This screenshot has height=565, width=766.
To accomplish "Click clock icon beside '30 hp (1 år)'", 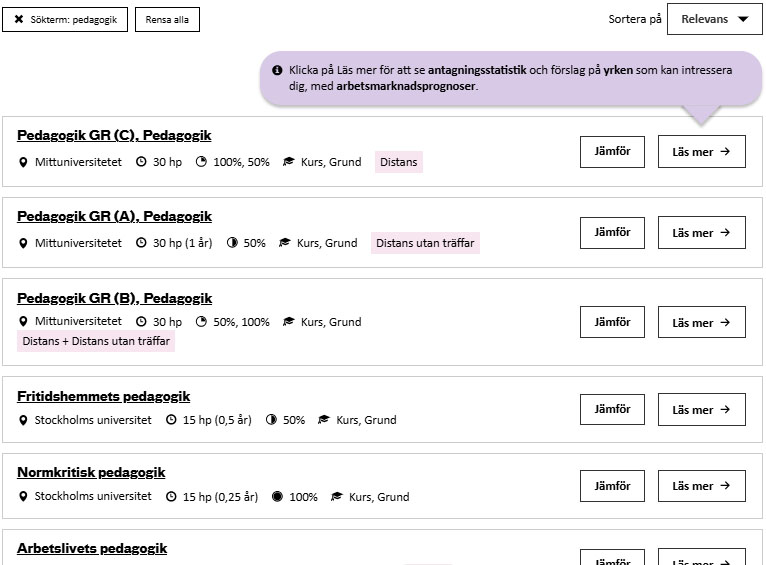I will [x=141, y=243].
